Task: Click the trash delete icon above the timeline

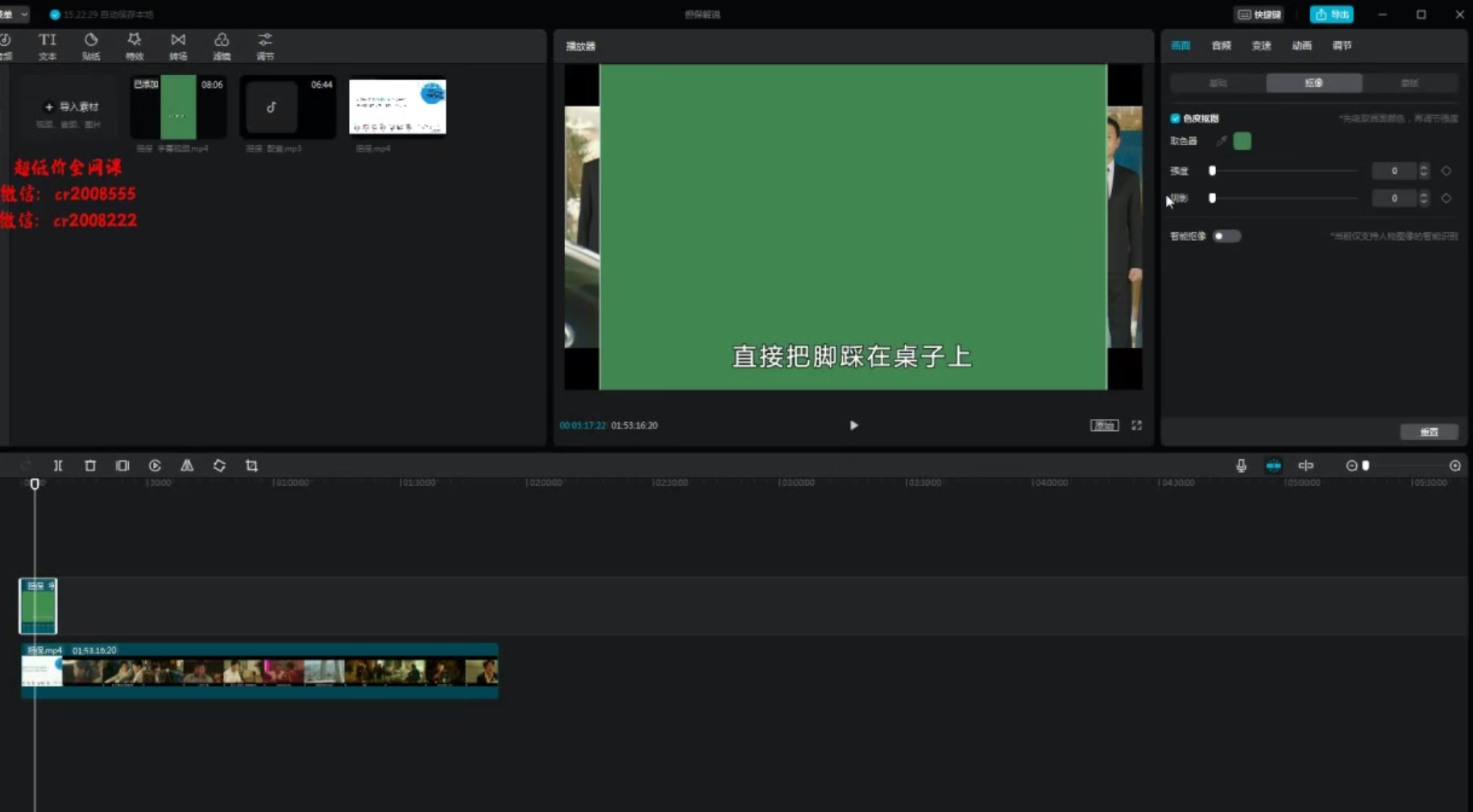Action: [90, 466]
